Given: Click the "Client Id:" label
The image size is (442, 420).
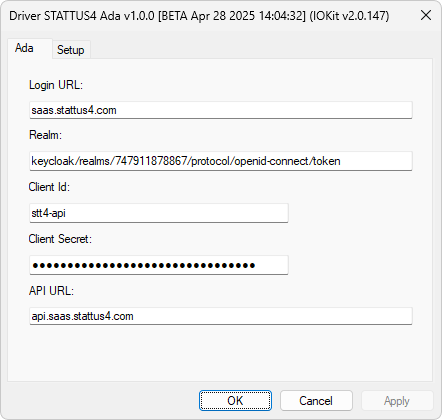Looking at the screenshot, I should [x=49, y=187].
